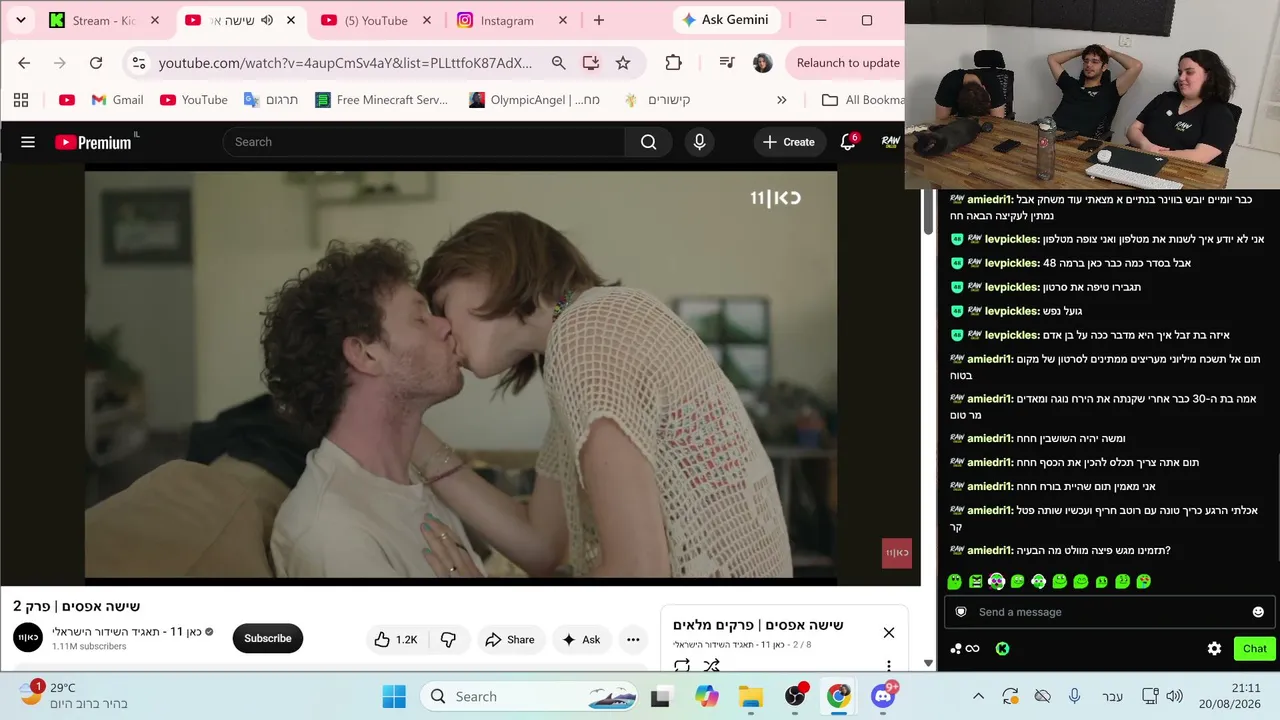Switch to the Stream - Kick tab
This screenshot has width=1280, height=720.
[105, 20]
